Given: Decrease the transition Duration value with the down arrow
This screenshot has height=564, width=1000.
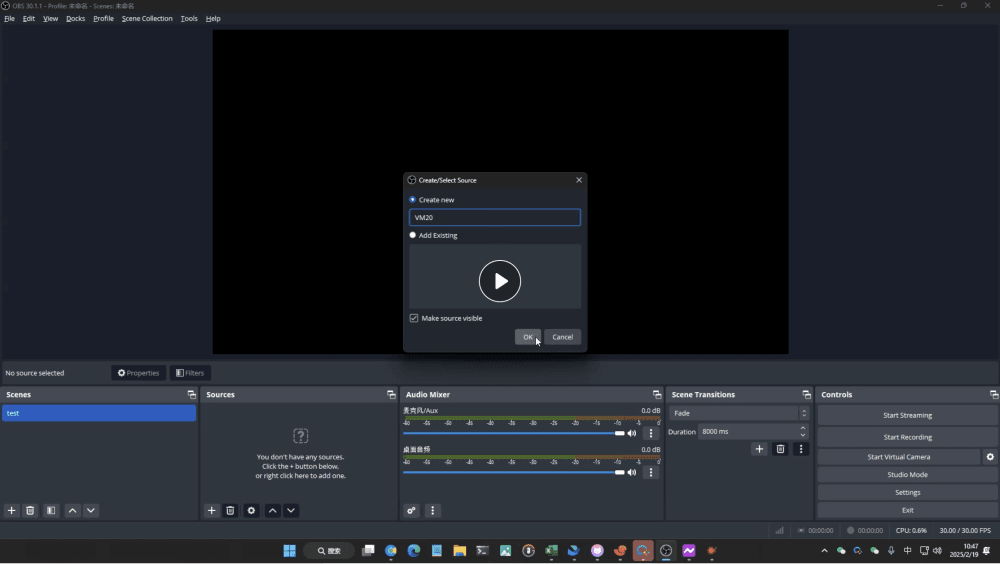Looking at the screenshot, I should pos(803,435).
